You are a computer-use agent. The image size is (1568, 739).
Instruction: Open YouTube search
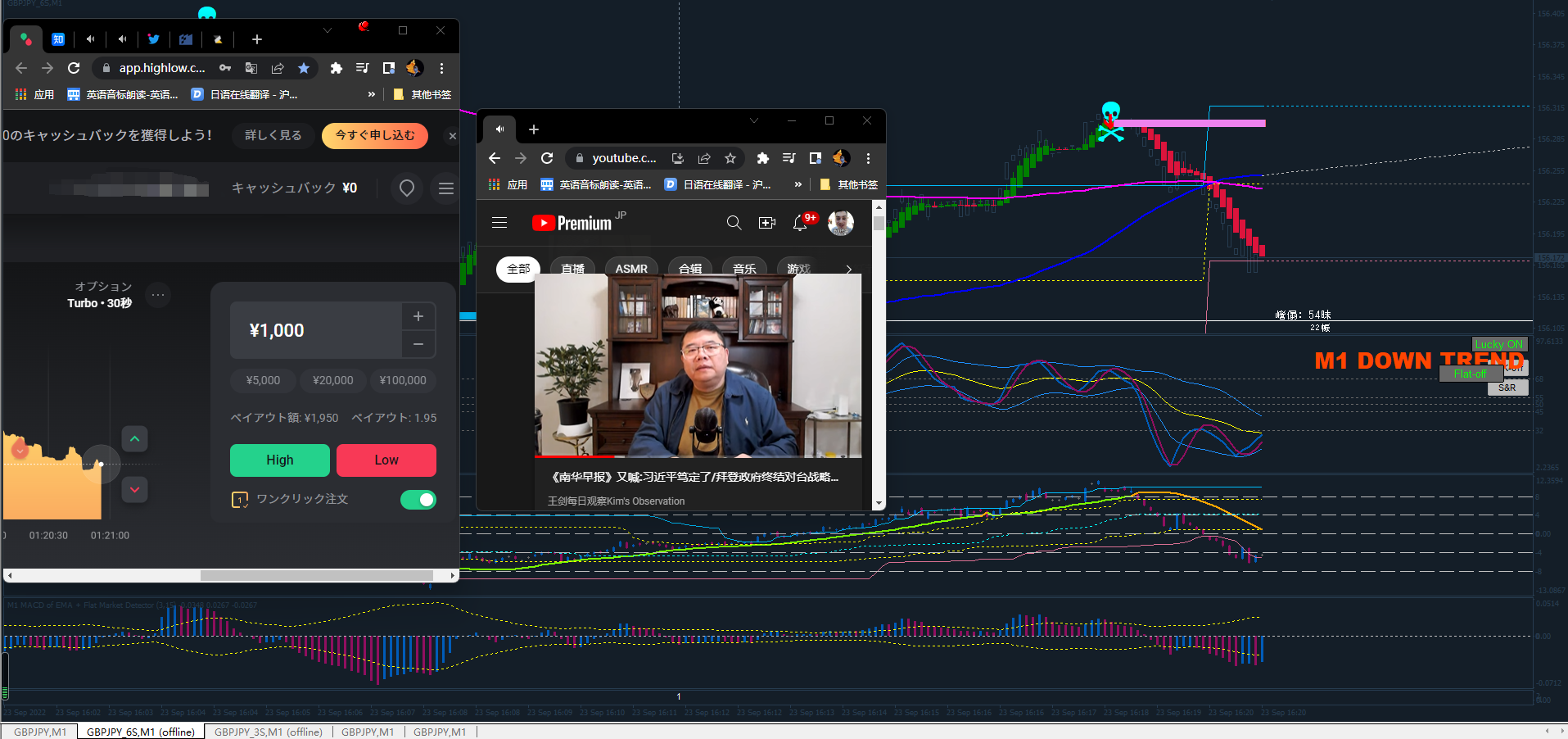(x=734, y=223)
